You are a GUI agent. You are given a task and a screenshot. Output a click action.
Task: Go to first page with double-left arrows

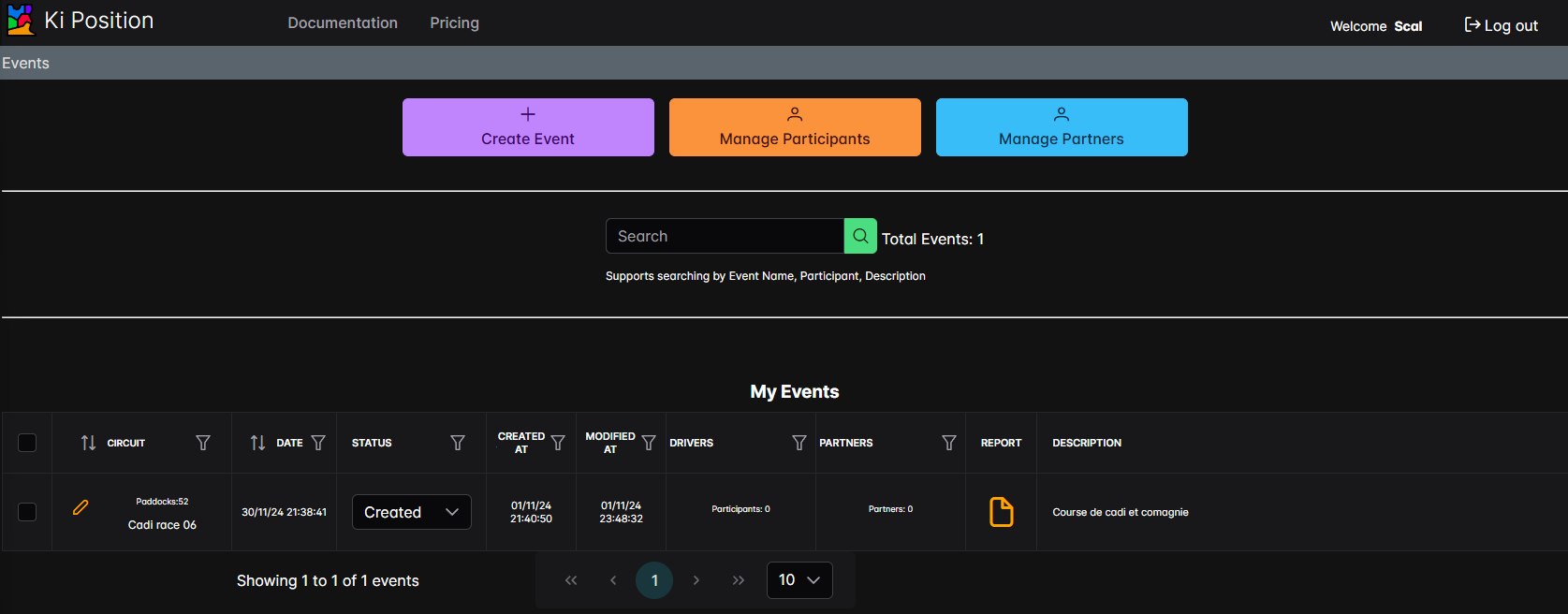[x=571, y=580]
